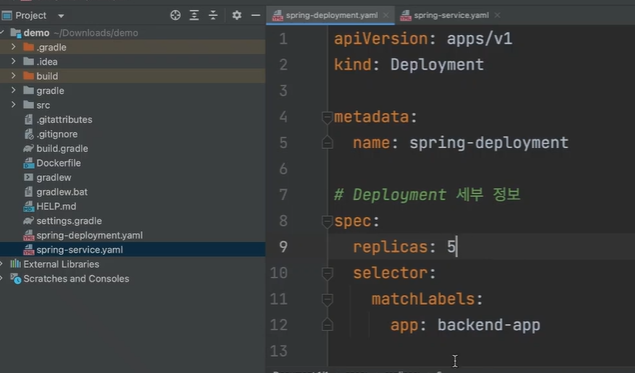This screenshot has height=373, width=635.
Task: Select gradlew.bat file
Action: (62, 192)
